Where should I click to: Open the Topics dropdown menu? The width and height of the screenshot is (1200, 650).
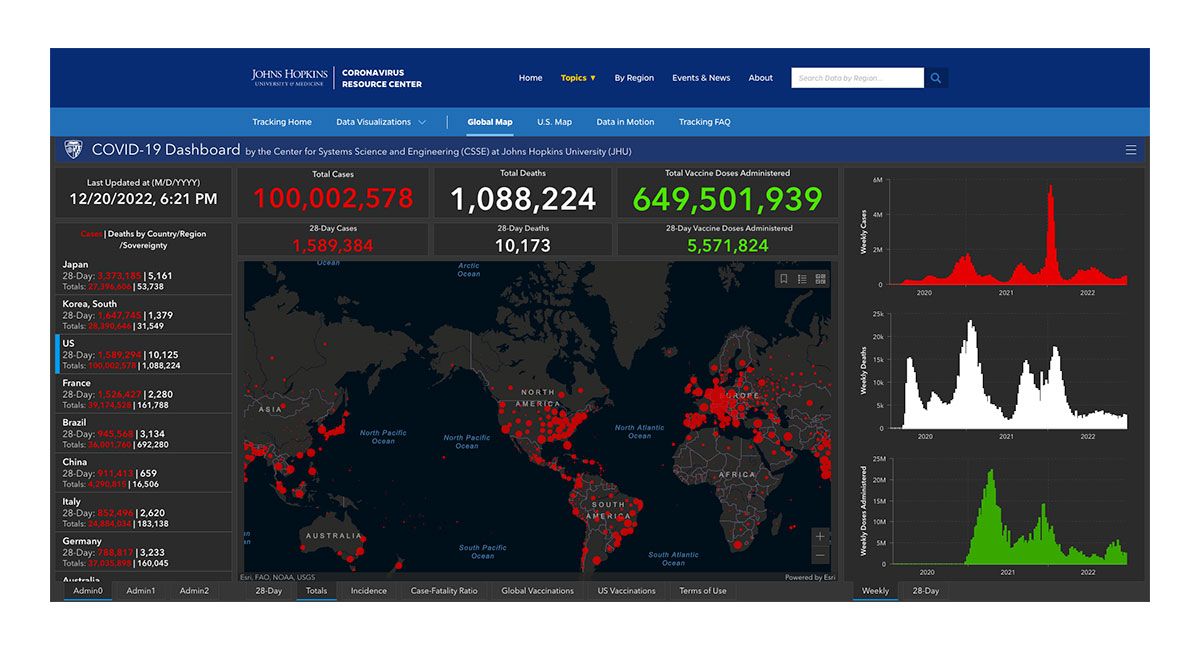pyautogui.click(x=577, y=77)
